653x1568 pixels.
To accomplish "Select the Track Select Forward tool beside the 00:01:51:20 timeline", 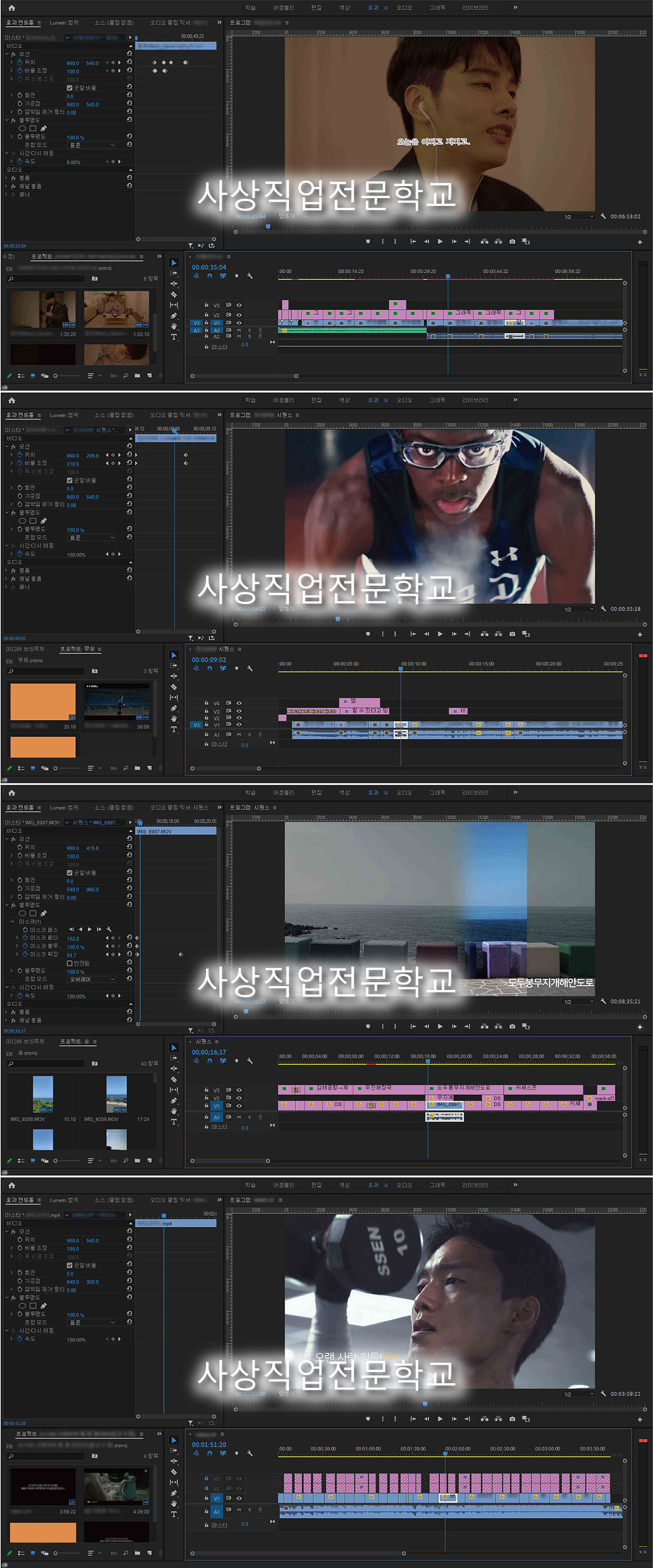I will (173, 1450).
